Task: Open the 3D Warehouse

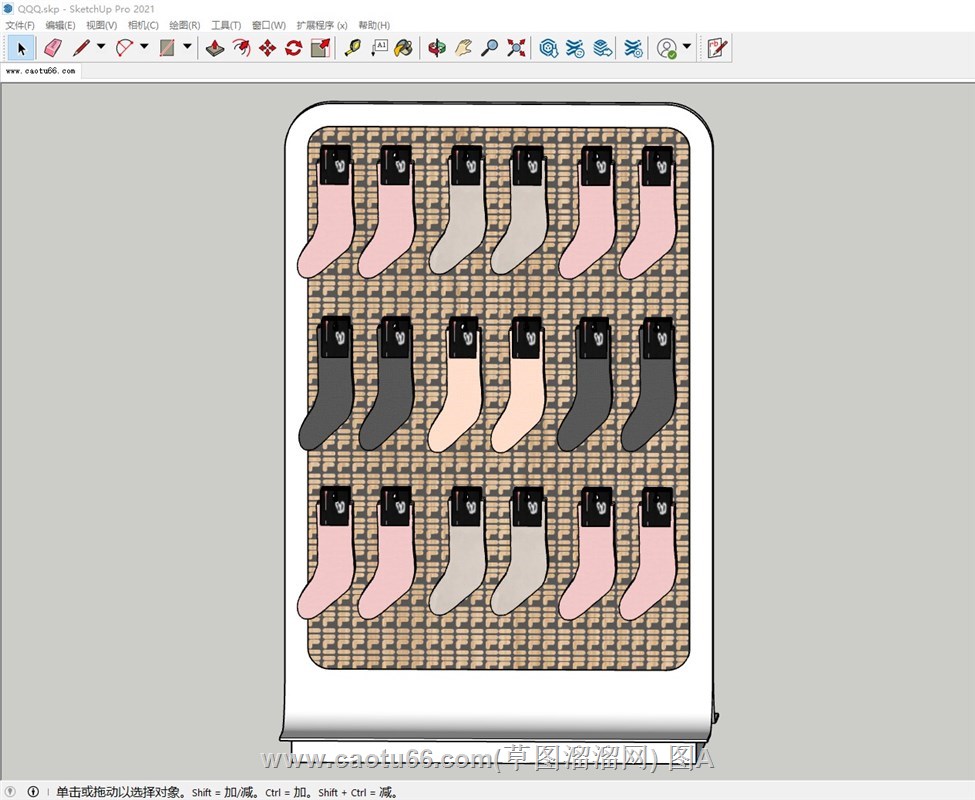Action: point(548,48)
